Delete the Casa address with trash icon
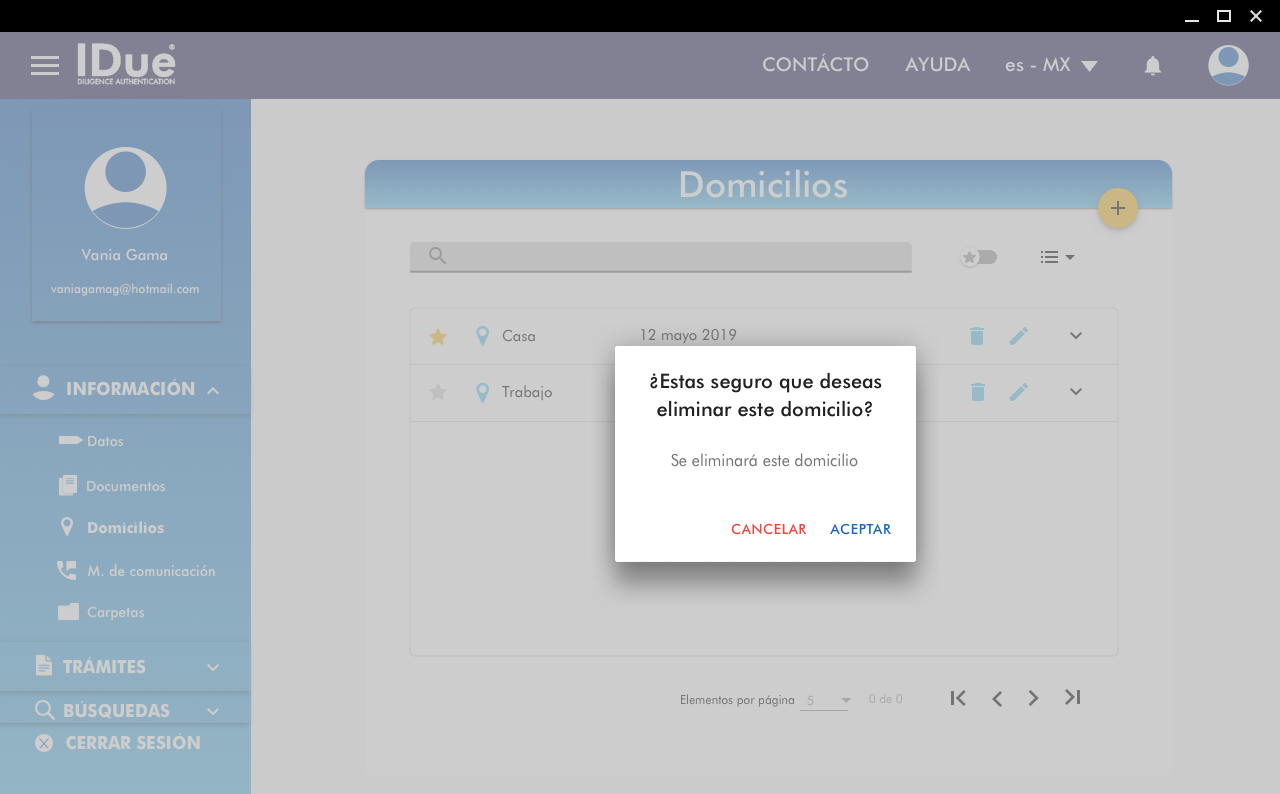 tap(977, 336)
